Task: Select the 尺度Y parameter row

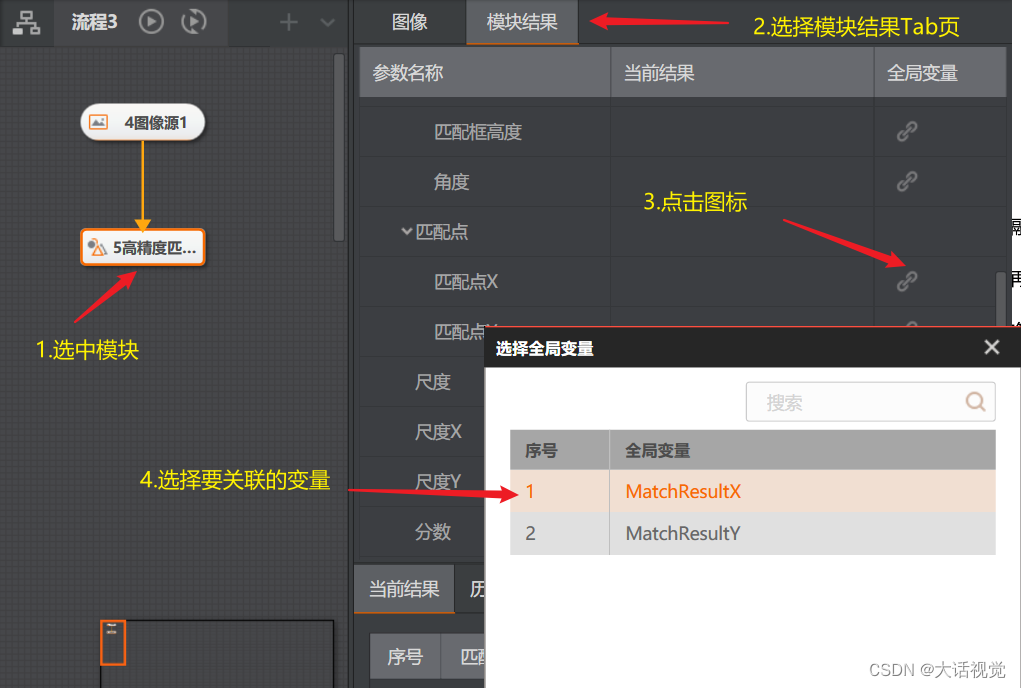Action: pyautogui.click(x=422, y=482)
